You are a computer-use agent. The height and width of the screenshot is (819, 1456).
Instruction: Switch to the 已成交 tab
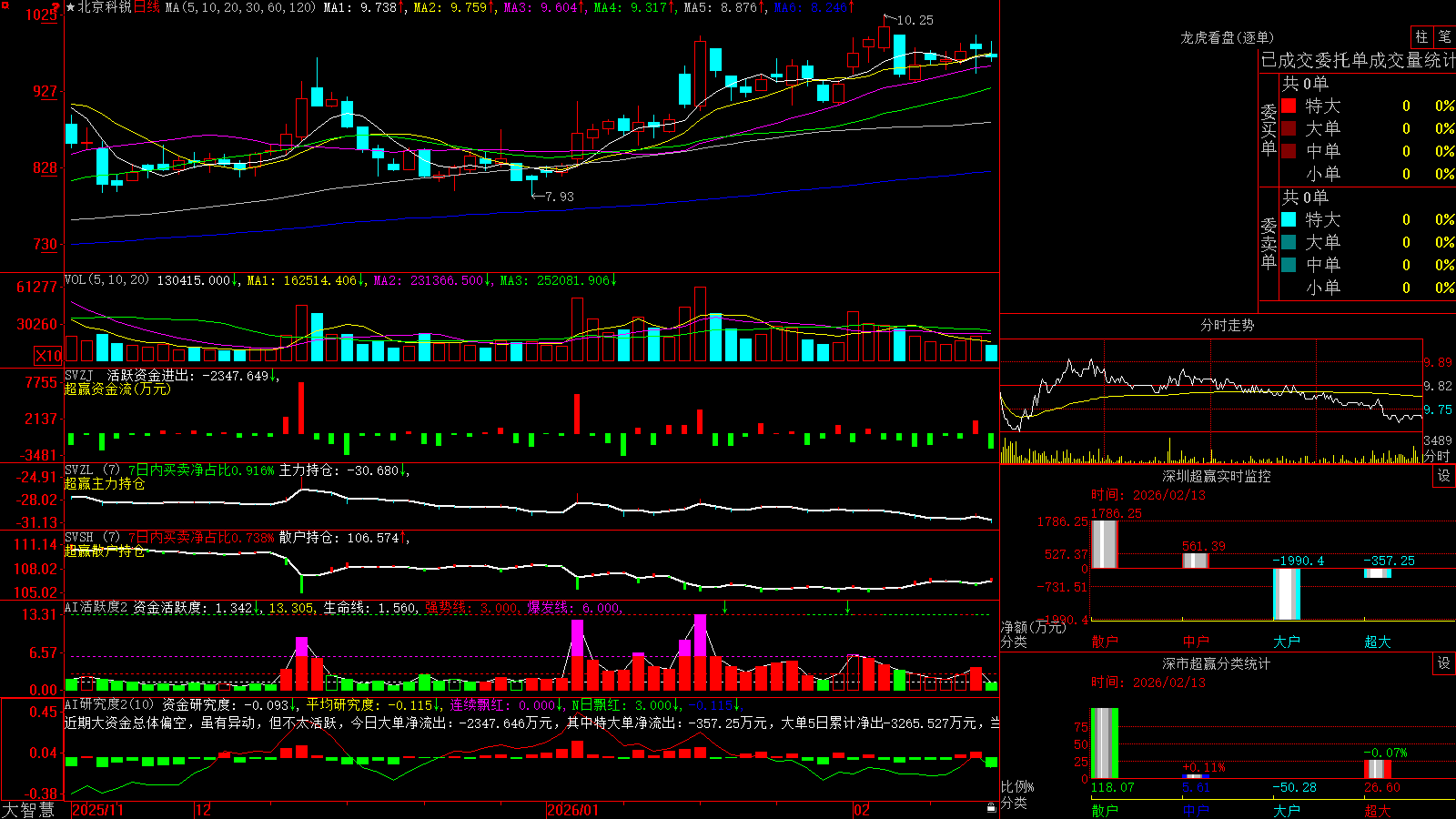point(1288,61)
